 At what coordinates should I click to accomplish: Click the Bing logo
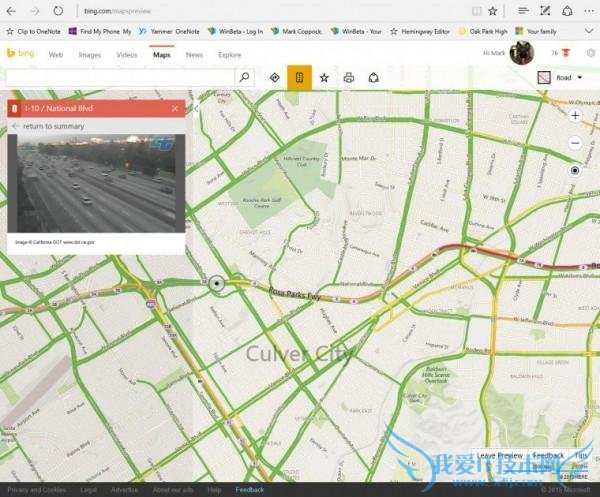coord(21,53)
